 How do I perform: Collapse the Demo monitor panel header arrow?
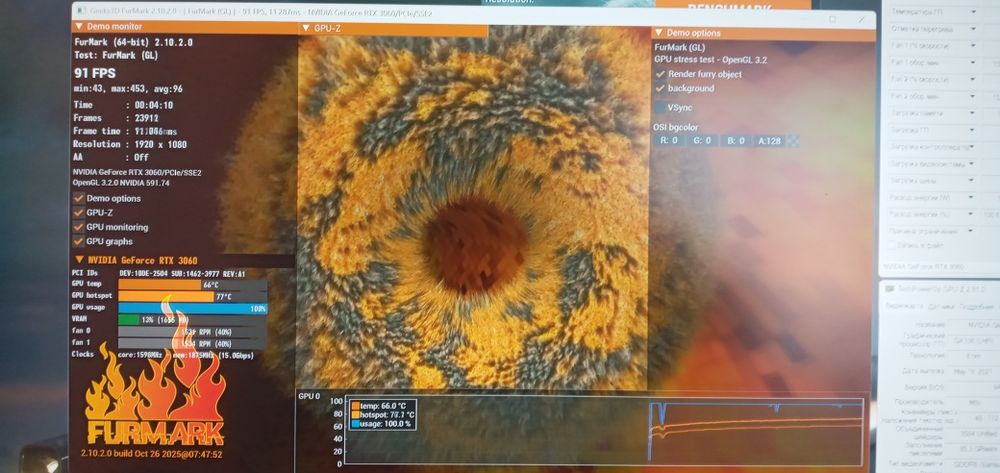78,27
